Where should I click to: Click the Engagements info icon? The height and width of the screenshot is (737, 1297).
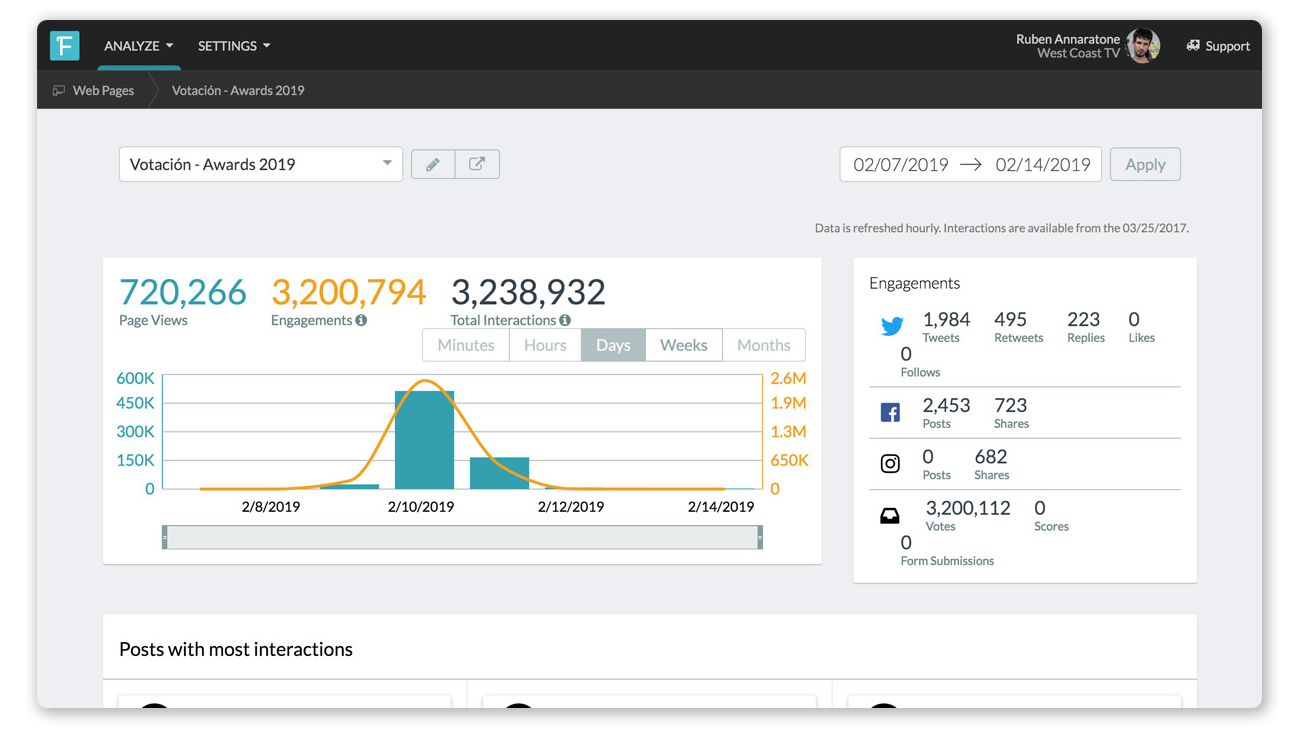coord(361,321)
